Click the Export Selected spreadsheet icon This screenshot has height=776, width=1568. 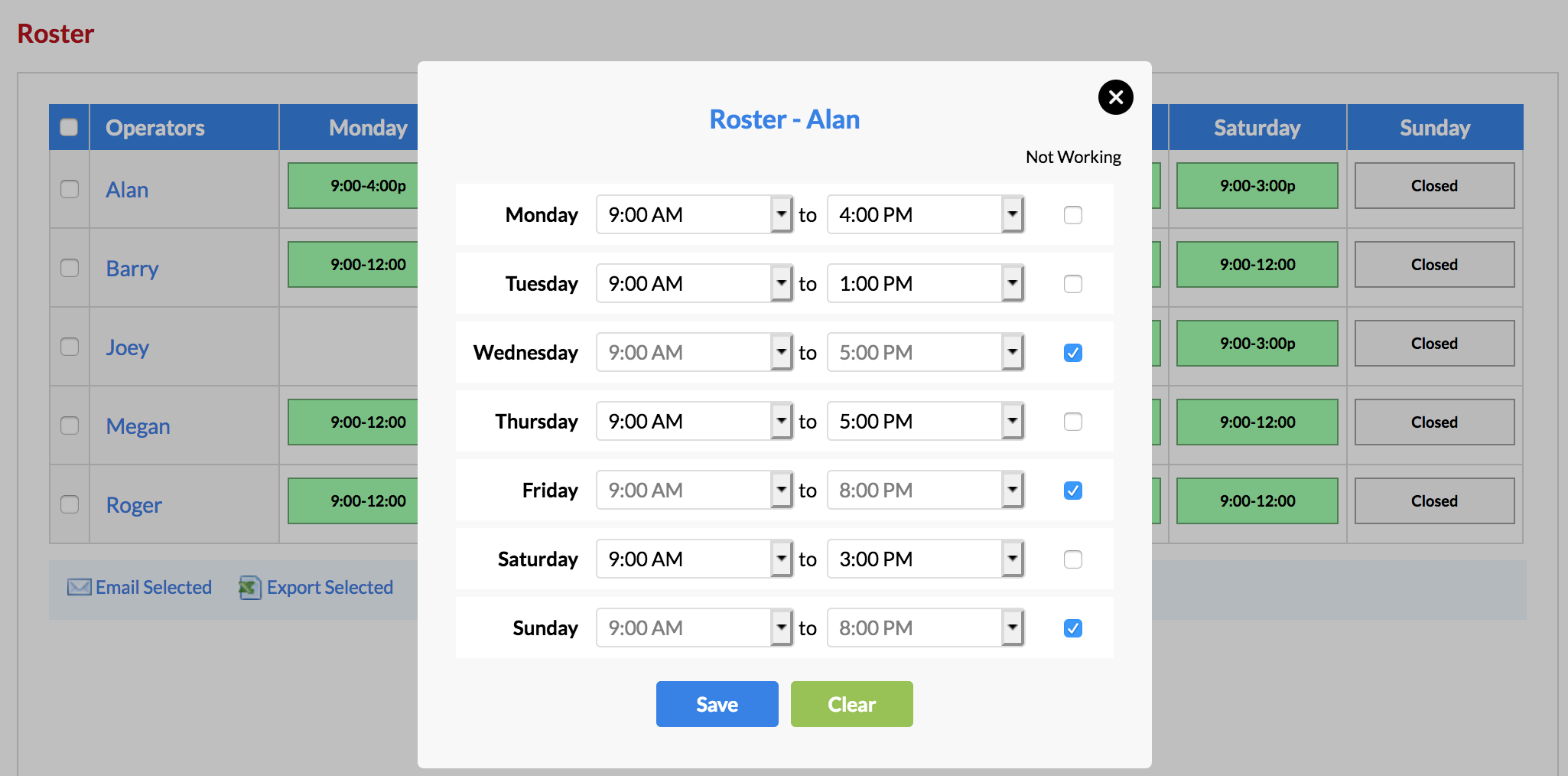coord(249,587)
